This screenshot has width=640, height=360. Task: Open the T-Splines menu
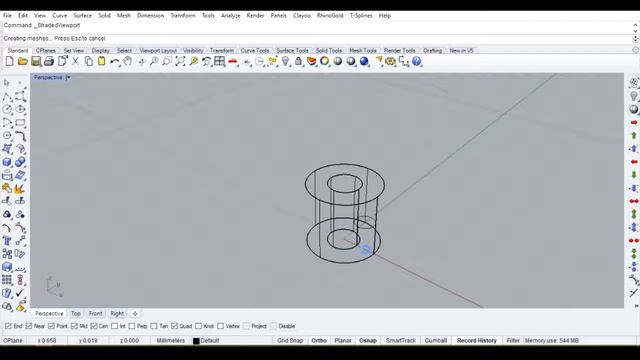361,16
